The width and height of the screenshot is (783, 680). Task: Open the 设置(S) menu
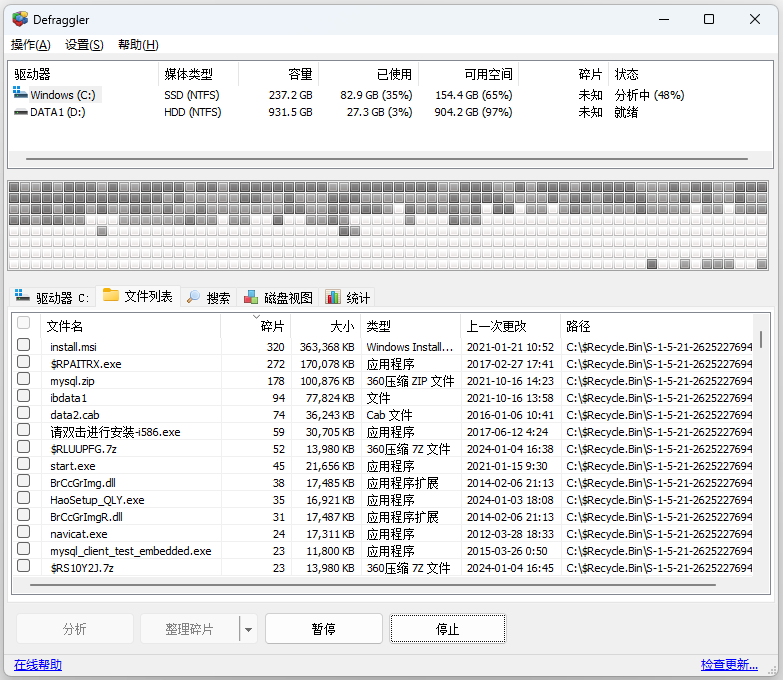(x=84, y=45)
